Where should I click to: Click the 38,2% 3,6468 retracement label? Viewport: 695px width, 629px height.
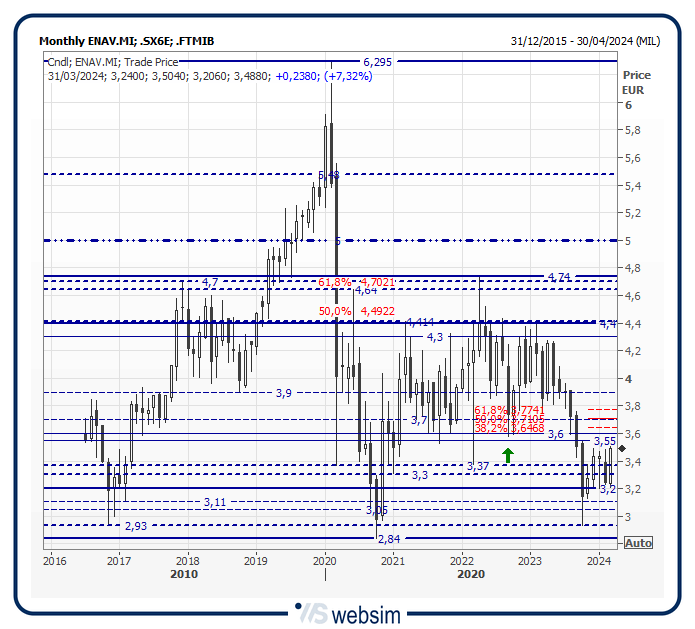click(x=509, y=428)
